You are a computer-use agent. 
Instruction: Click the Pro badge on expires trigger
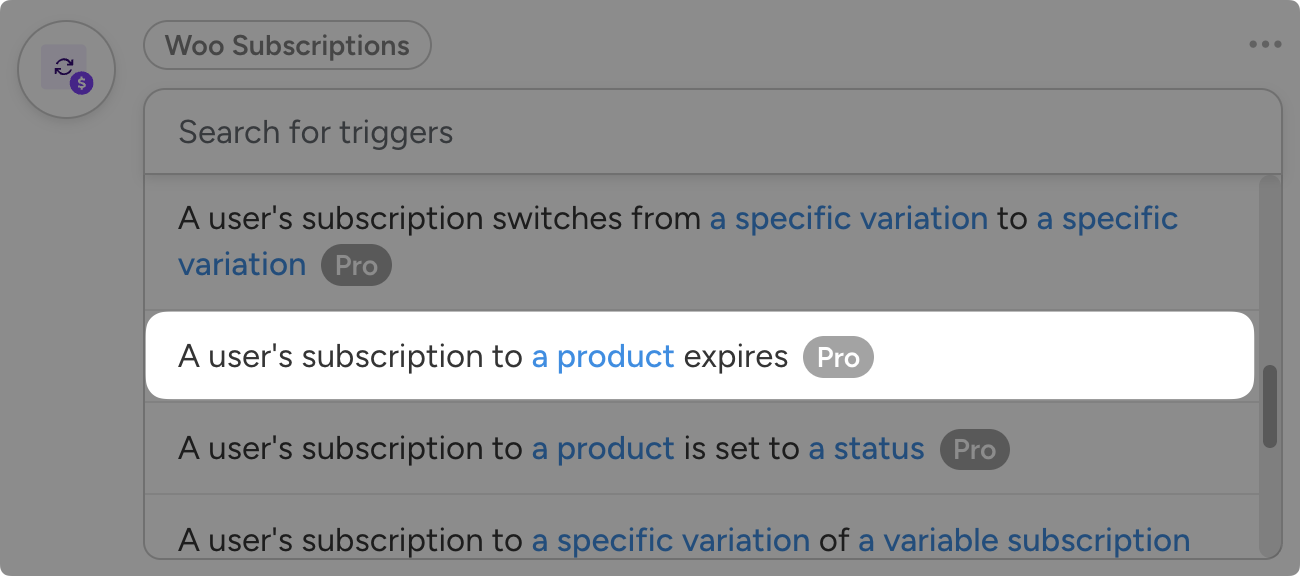pyautogui.click(x=838, y=358)
